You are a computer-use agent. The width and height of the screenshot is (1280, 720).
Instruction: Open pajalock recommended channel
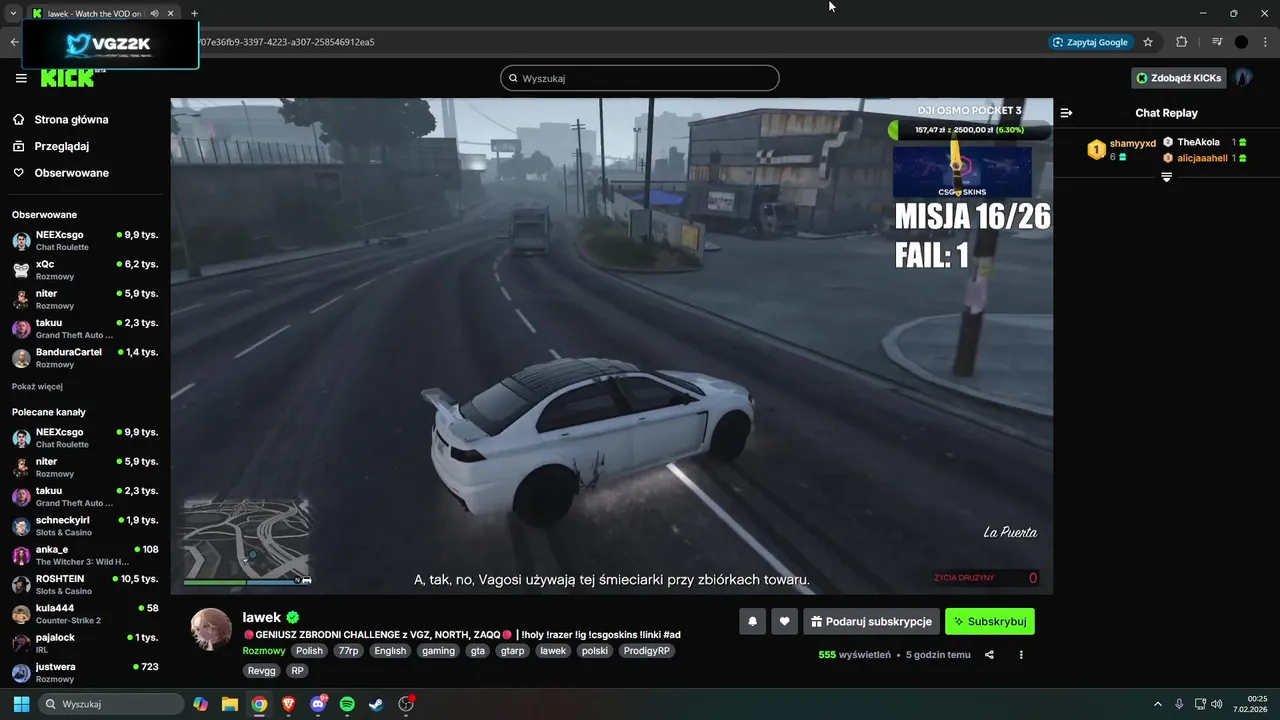pos(85,643)
